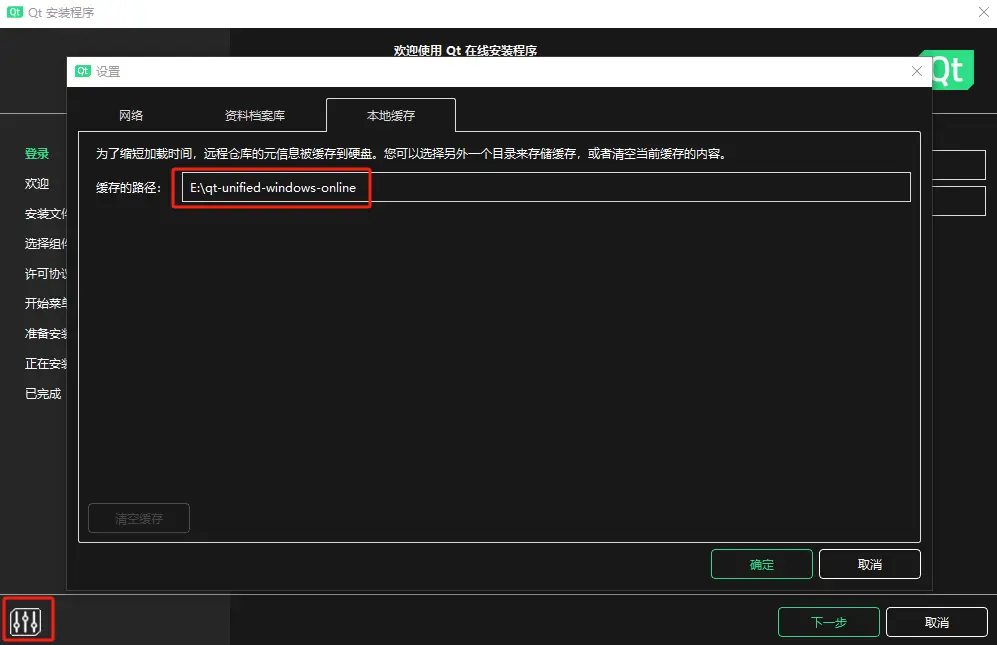Image resolution: width=997 pixels, height=645 pixels.
Task: Select the 本地缓存 tab
Action: click(391, 114)
